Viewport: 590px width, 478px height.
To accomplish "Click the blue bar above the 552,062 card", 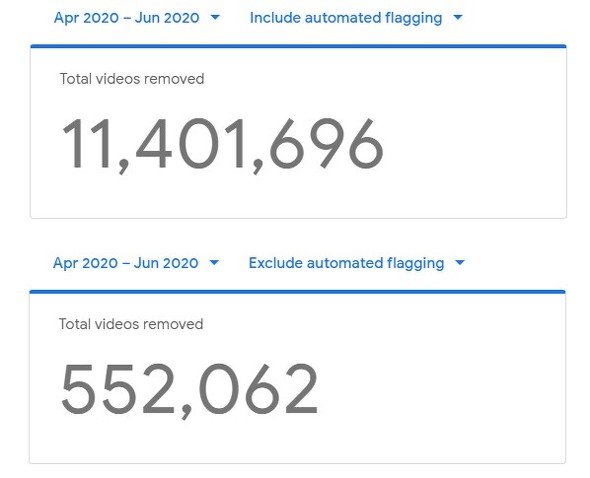I will click(297, 292).
